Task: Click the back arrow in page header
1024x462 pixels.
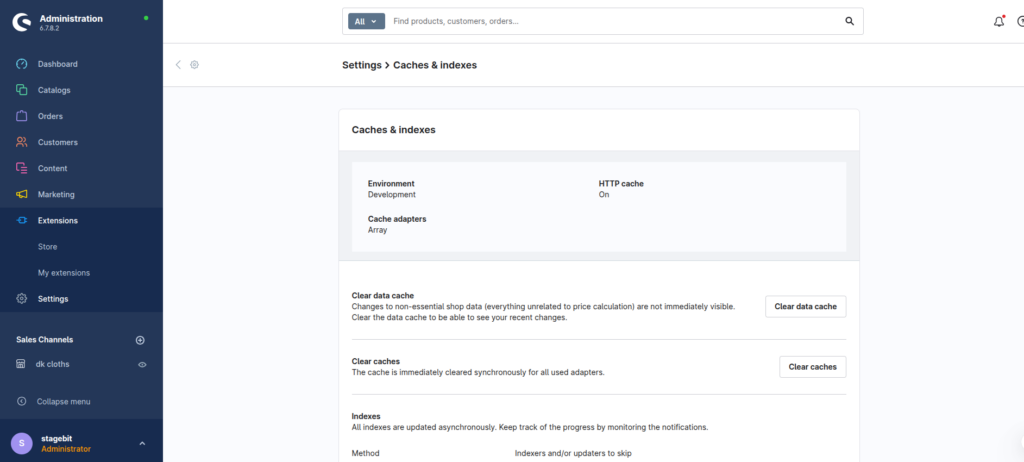Action: [x=178, y=65]
